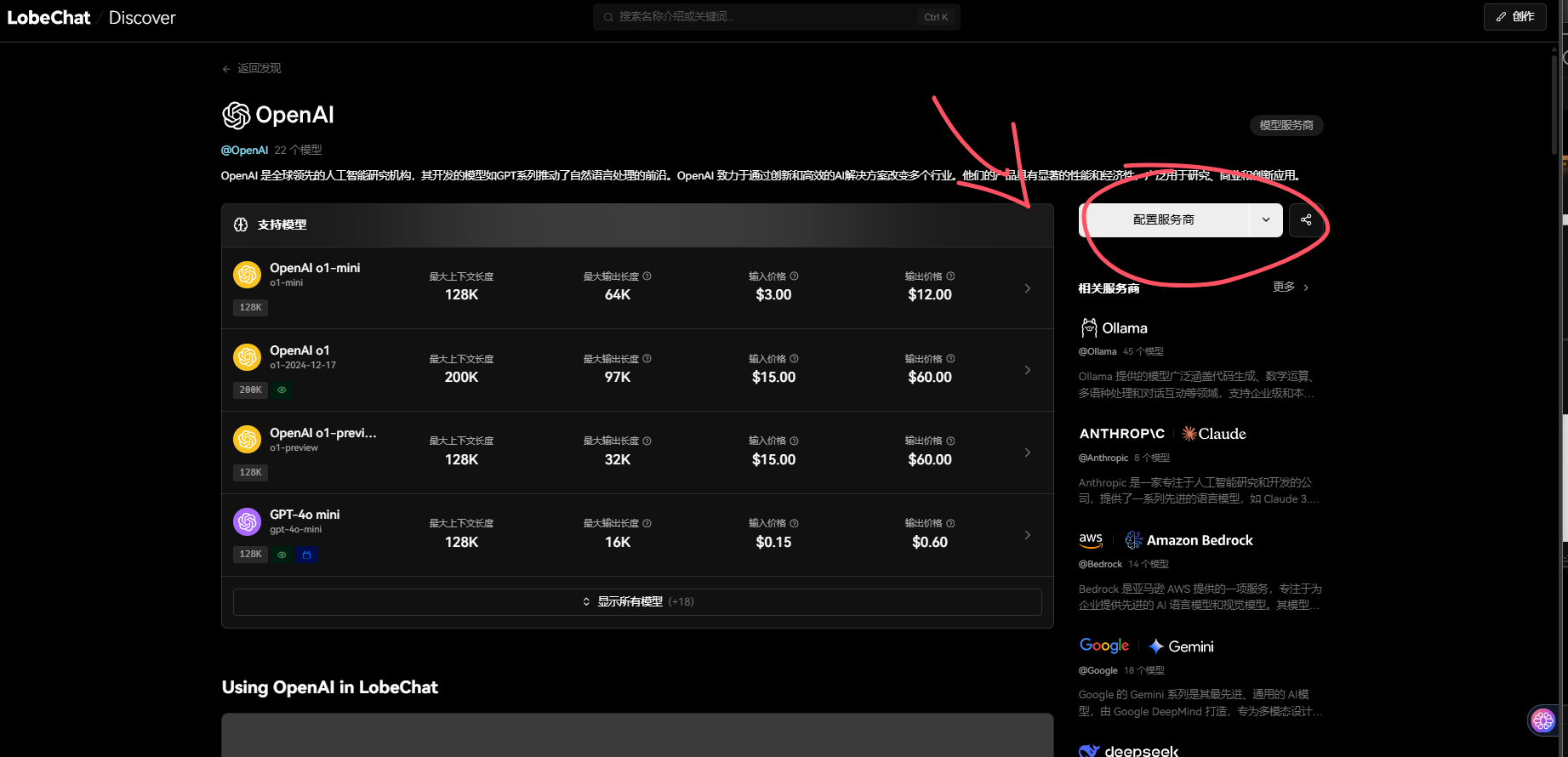The image size is (1568, 757).
Task: Open OpenAI o1-preview row chevron
Action: click(x=1028, y=452)
